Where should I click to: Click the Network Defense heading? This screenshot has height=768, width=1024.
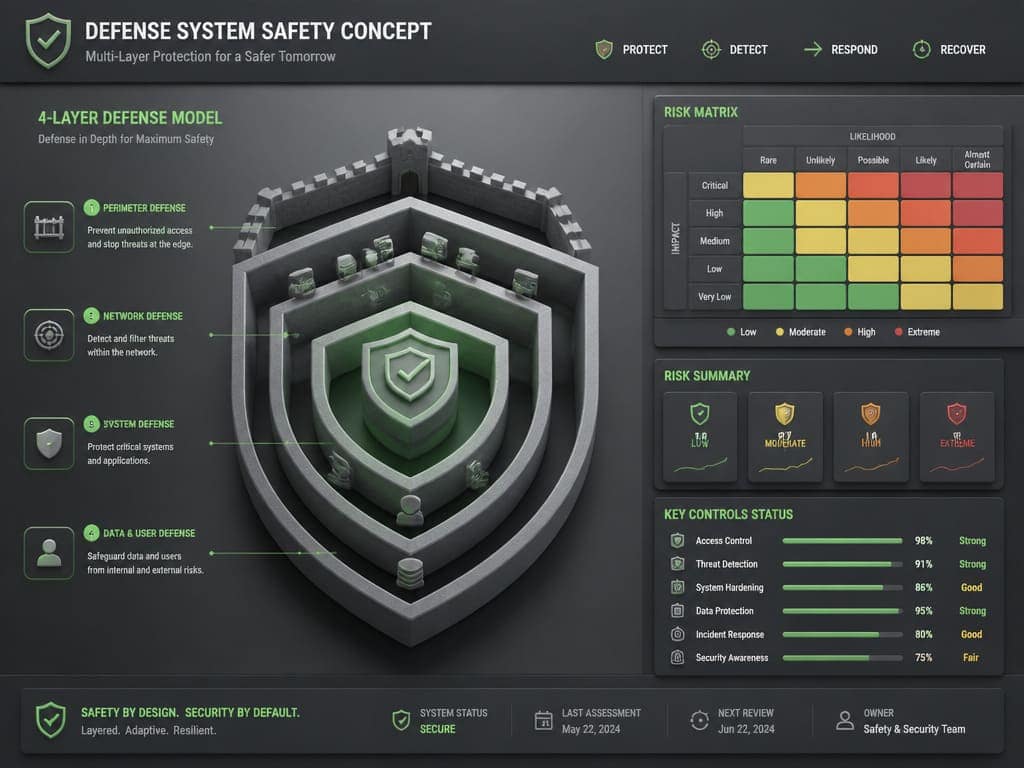143,316
